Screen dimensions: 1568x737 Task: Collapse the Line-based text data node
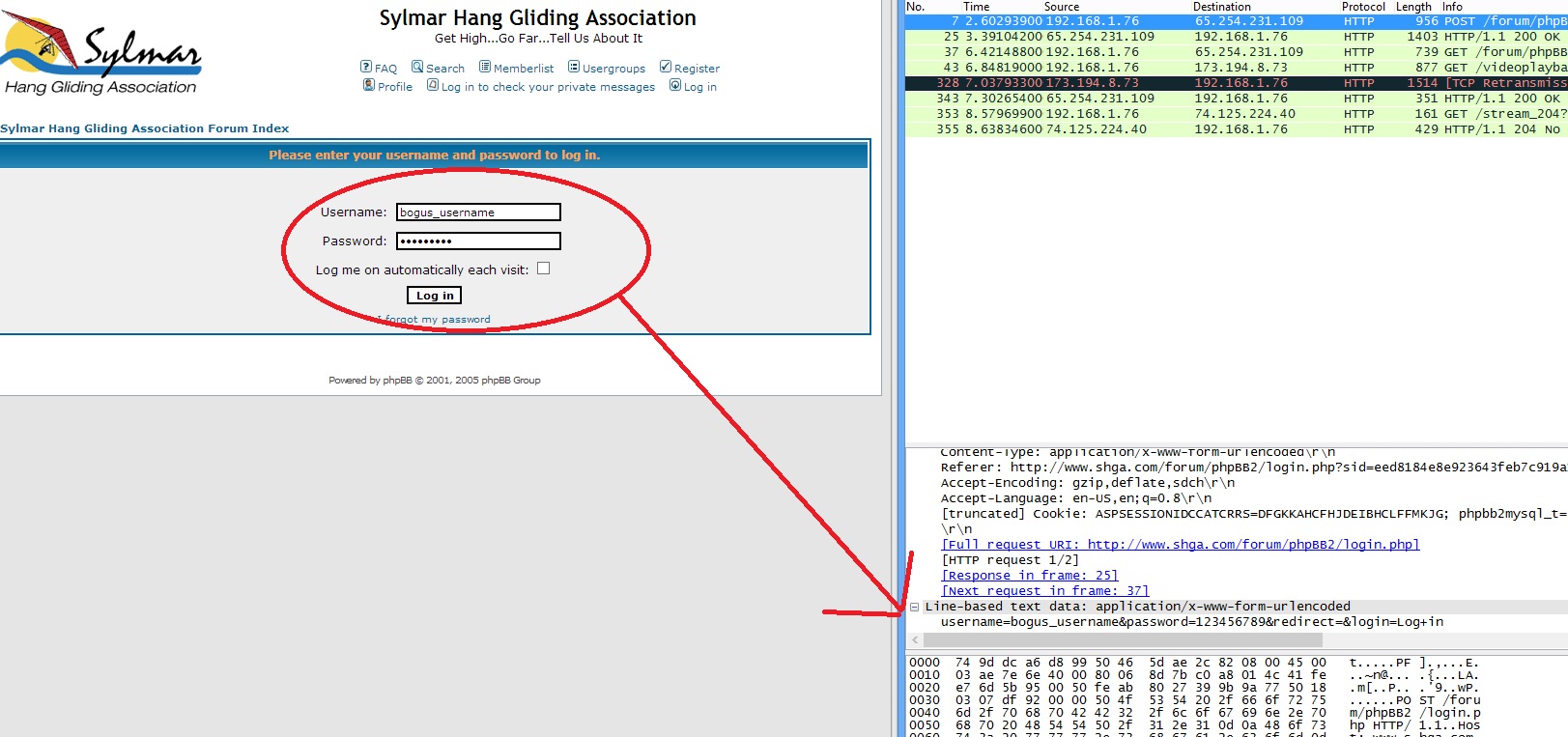(x=914, y=608)
